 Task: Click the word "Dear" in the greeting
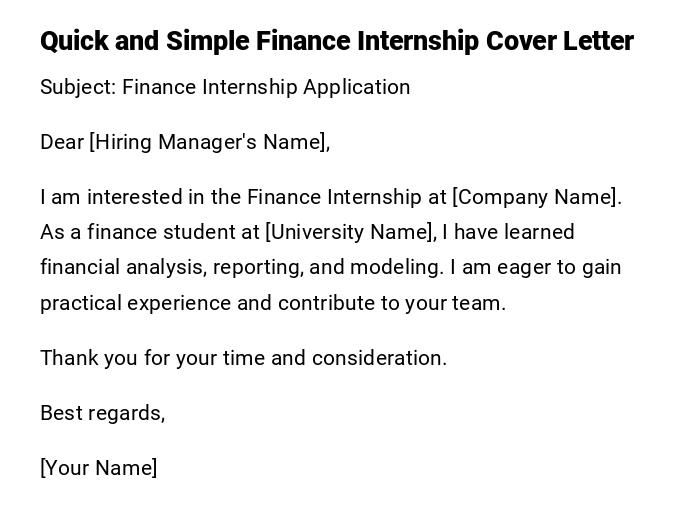[62, 142]
